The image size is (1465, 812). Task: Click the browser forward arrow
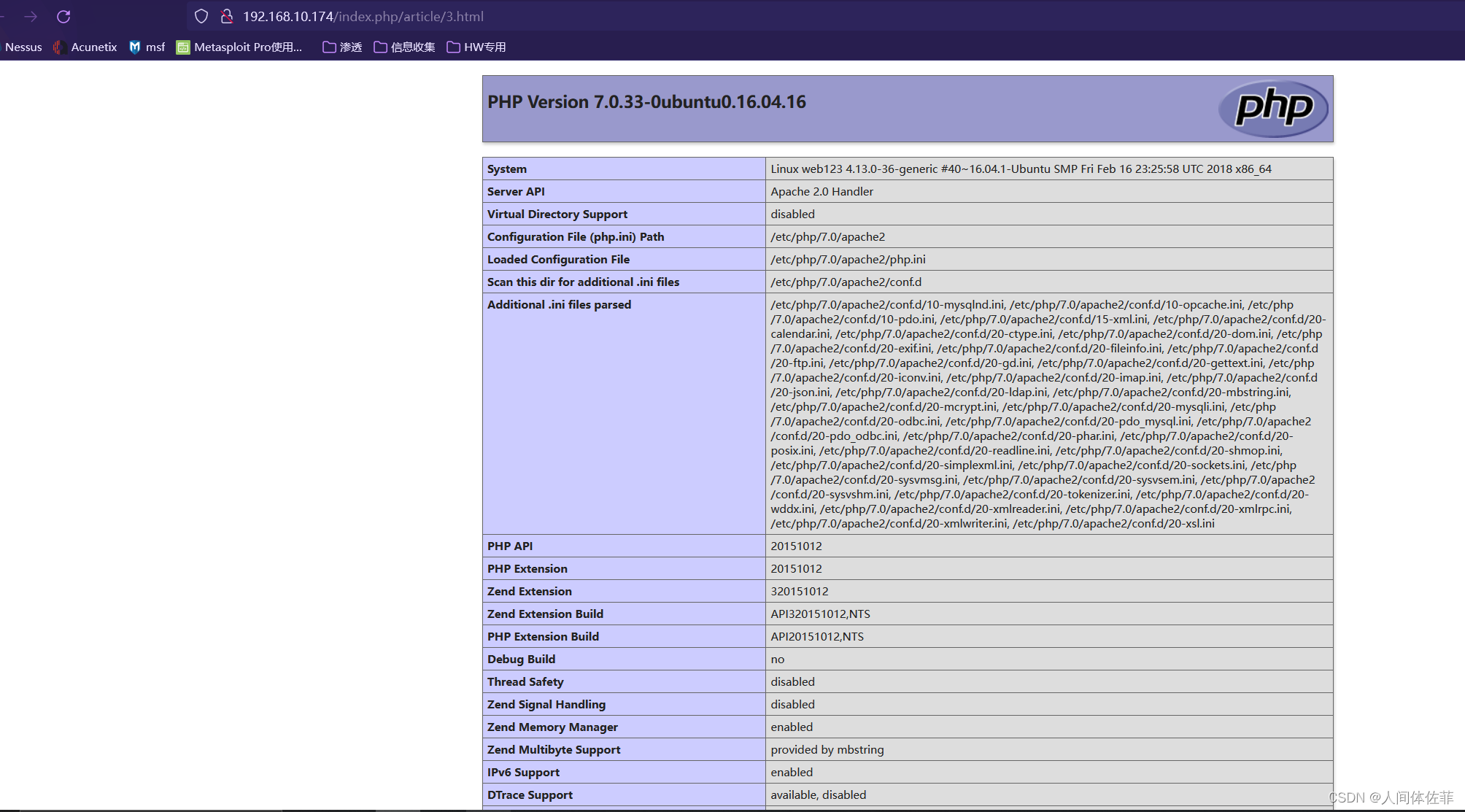point(31,16)
